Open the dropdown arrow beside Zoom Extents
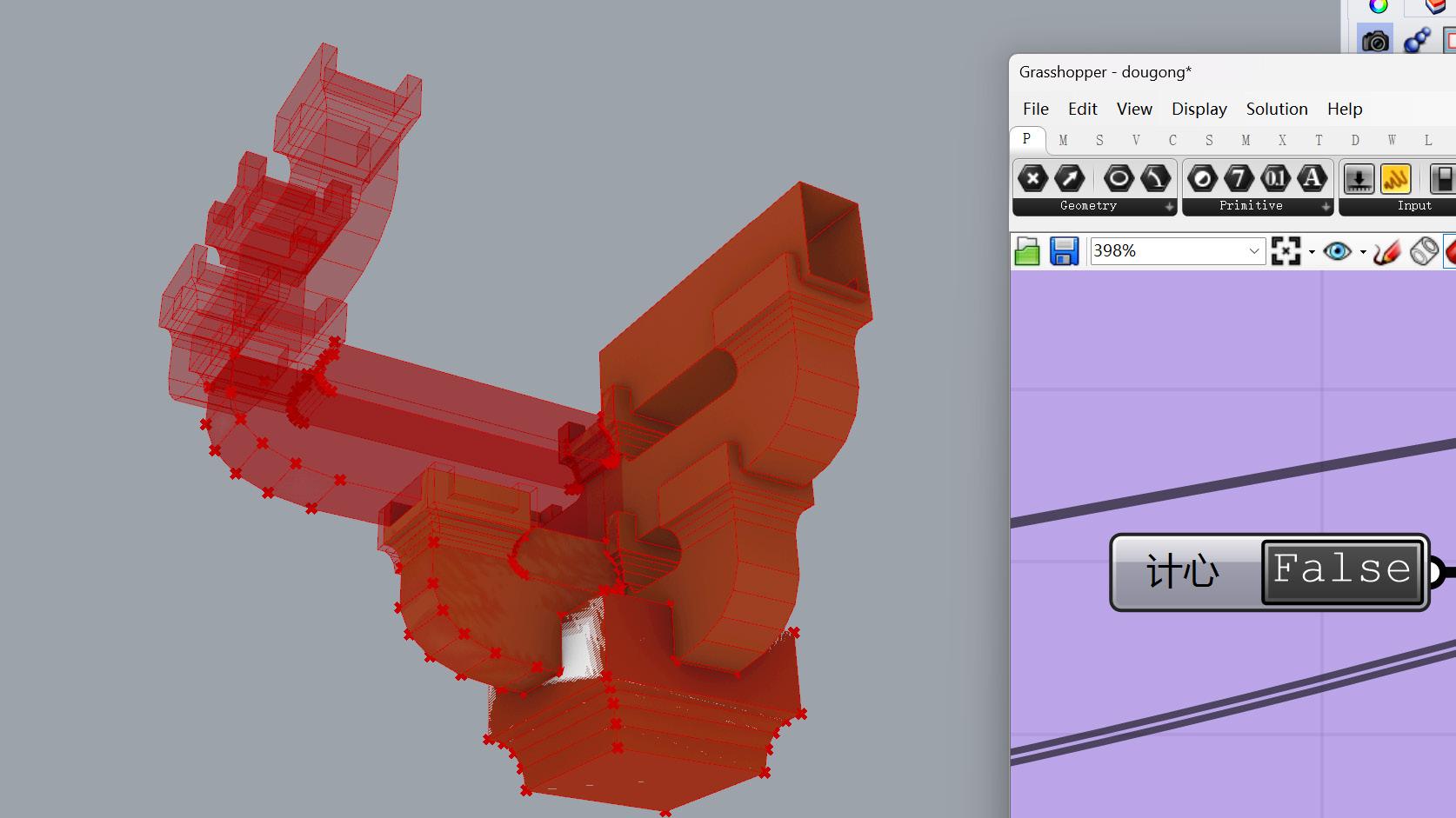The image size is (1456, 818). 1312,252
